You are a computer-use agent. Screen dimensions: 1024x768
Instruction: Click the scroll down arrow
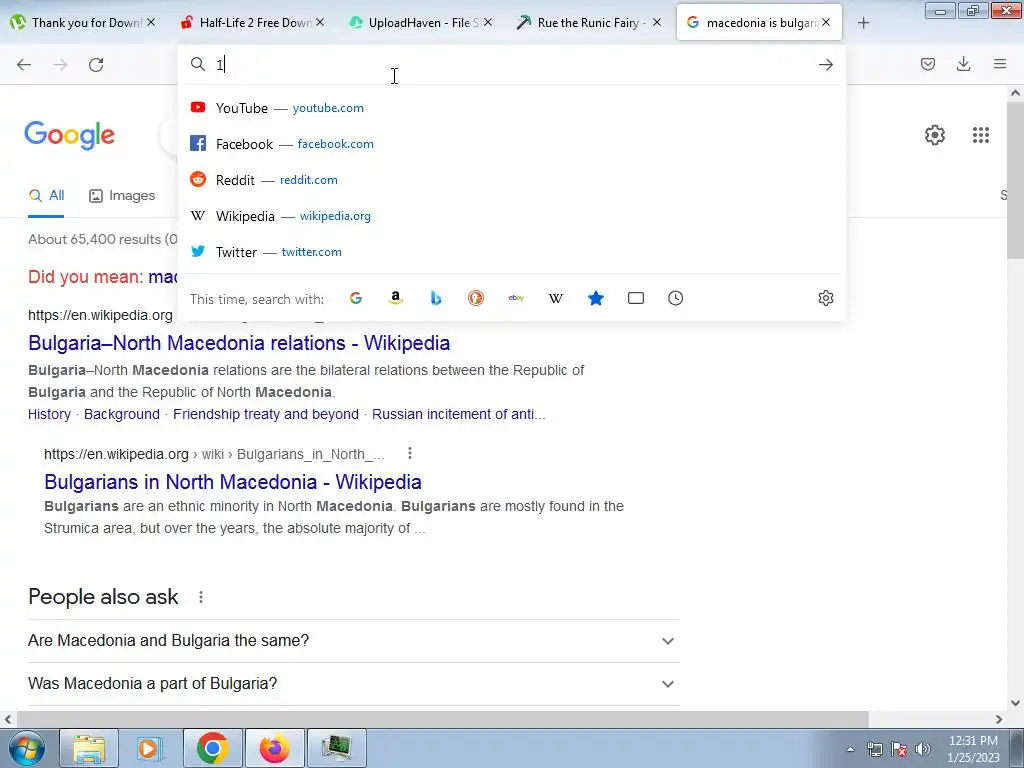point(1016,703)
